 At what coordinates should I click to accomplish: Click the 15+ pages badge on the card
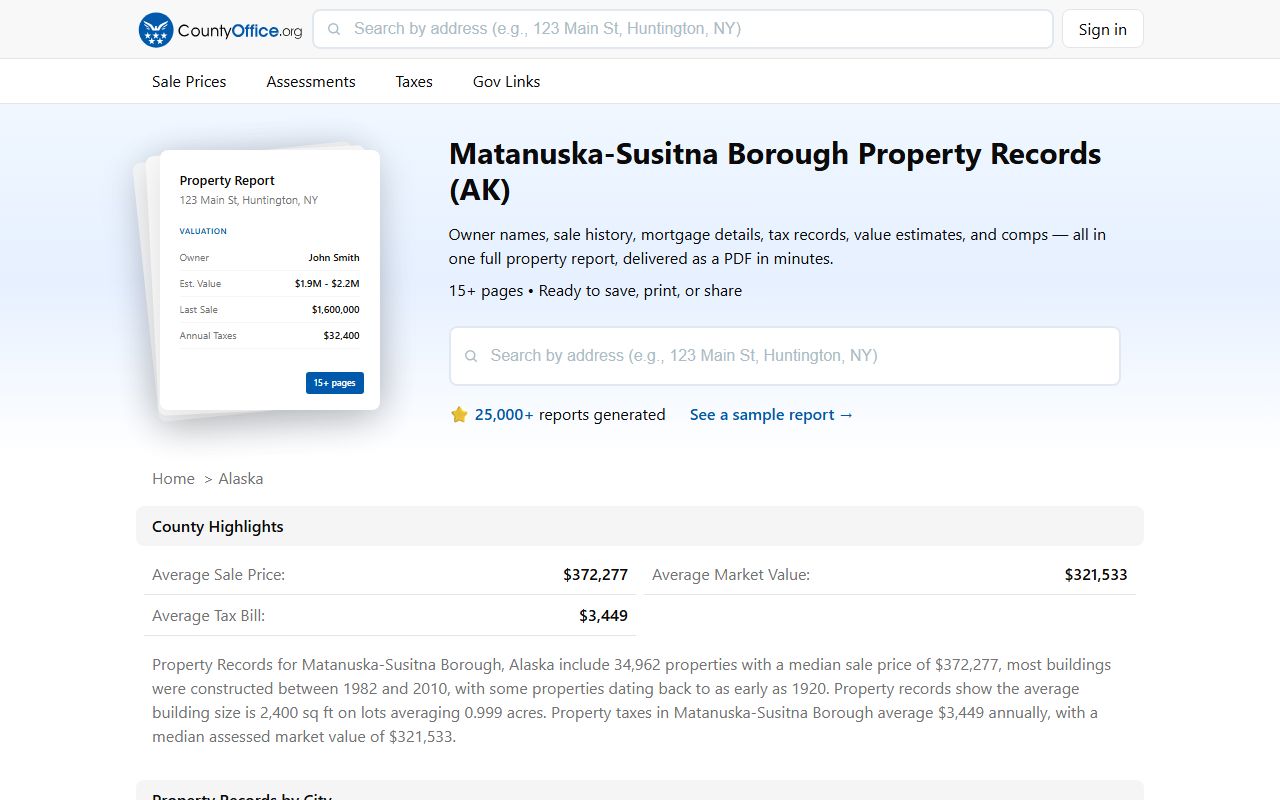tap(335, 383)
